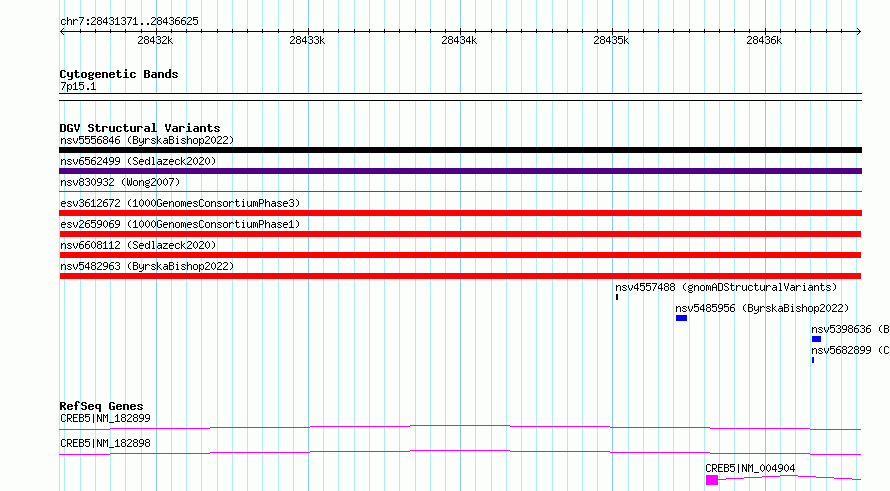Click the 28432k ruler tick label
This screenshot has height=491, width=890.
point(155,40)
